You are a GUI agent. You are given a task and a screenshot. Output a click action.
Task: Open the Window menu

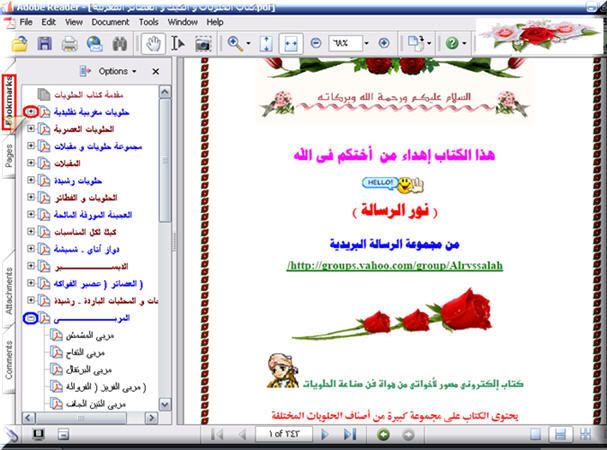(x=183, y=22)
